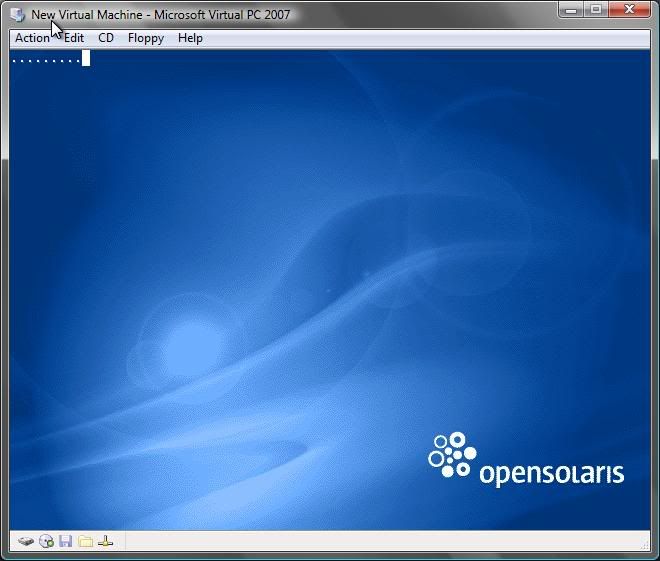Open the Edit menu
The image size is (660, 561).
tap(74, 38)
